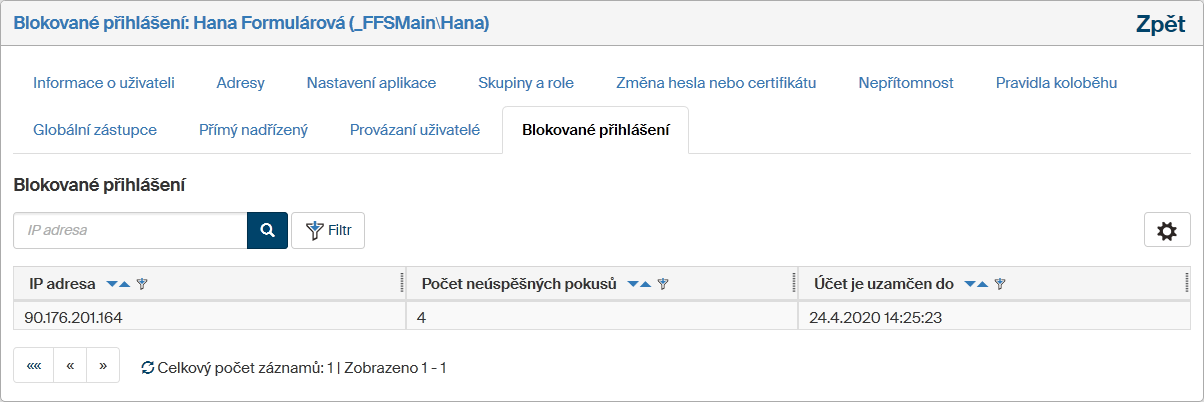Switch to the Skupiny a role tab
The height and width of the screenshot is (402, 1204).
526,83
